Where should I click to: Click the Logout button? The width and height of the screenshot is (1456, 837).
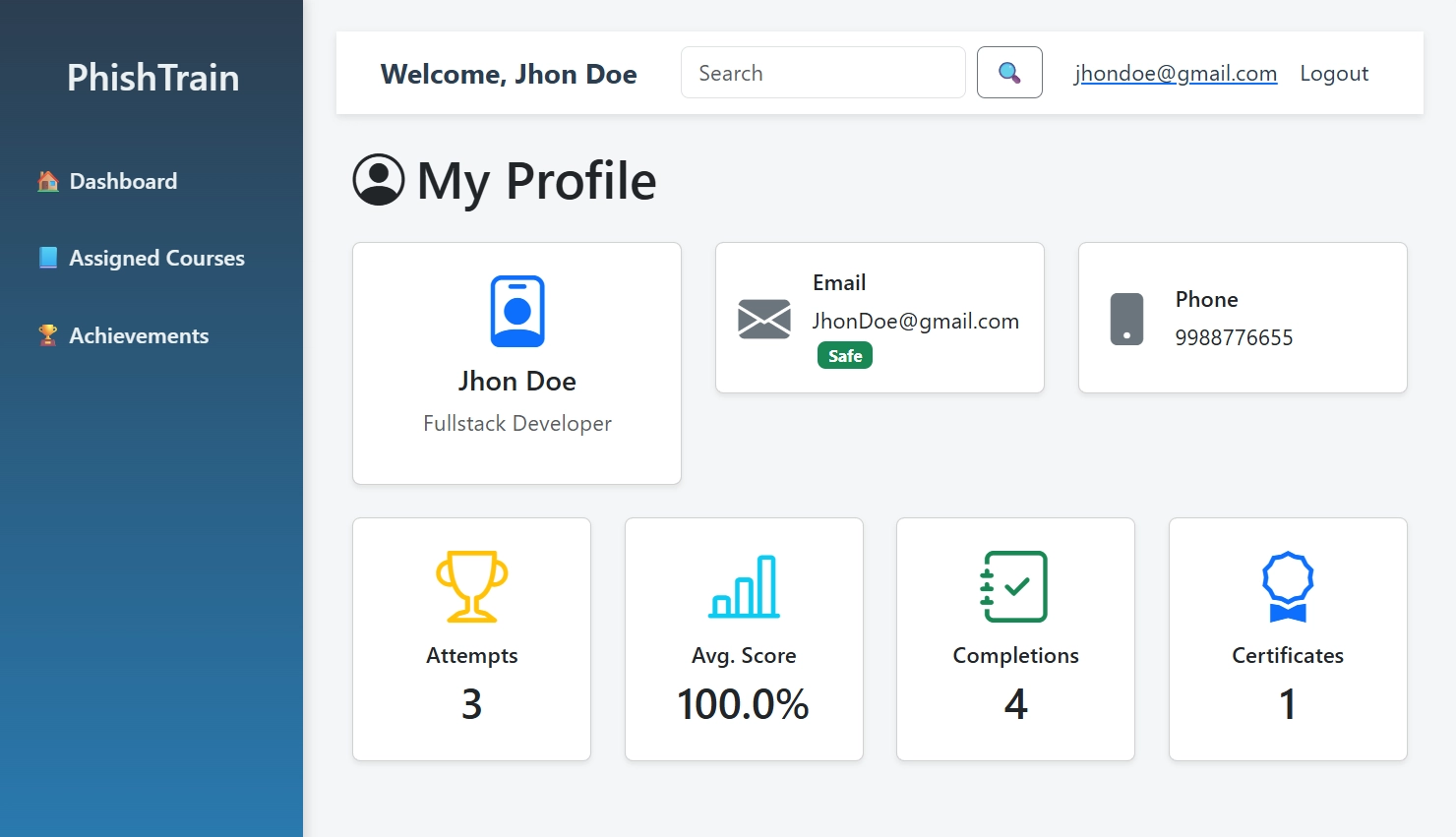pyautogui.click(x=1334, y=73)
